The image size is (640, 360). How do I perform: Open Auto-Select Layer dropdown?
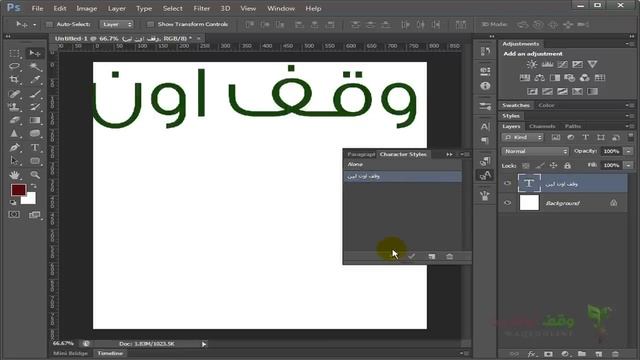click(117, 24)
